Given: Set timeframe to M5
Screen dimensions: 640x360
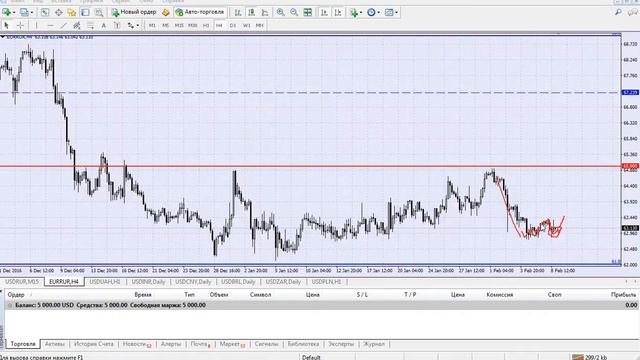Looking at the screenshot, I should pos(165,25).
